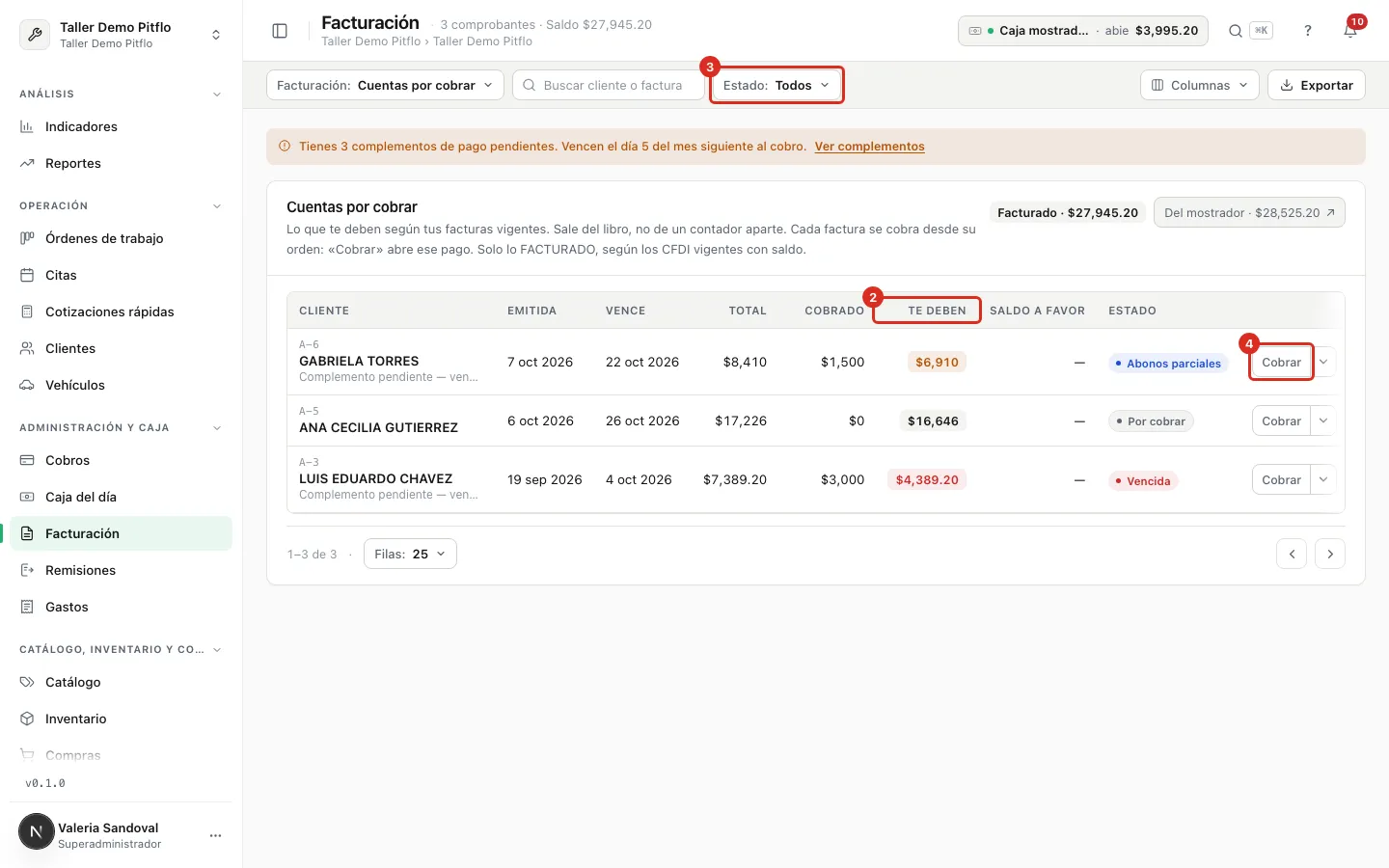Open user menu dots for Valeria Sandoval
Viewport: 1389px width, 868px height.
click(216, 835)
